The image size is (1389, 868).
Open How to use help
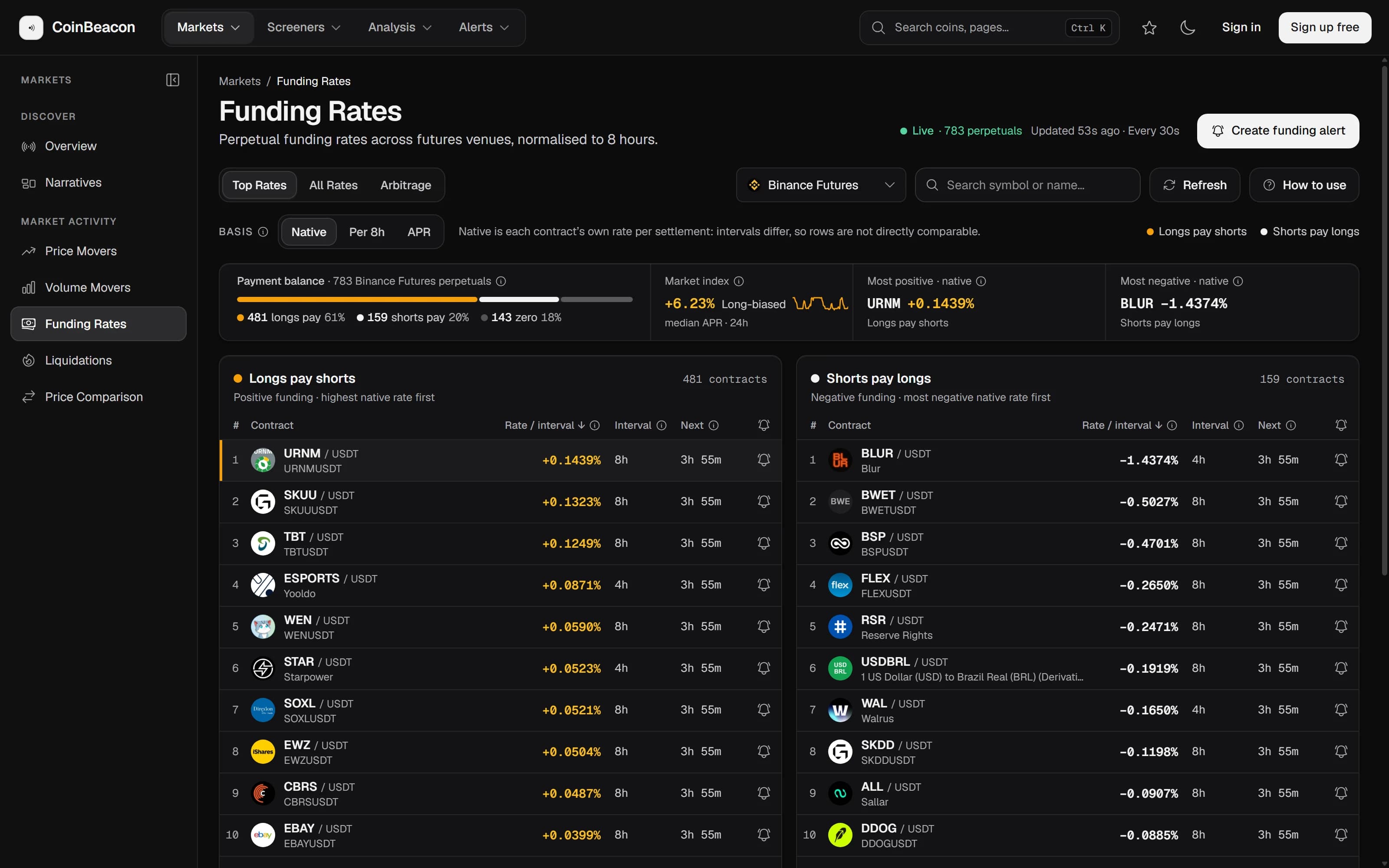pos(1304,185)
